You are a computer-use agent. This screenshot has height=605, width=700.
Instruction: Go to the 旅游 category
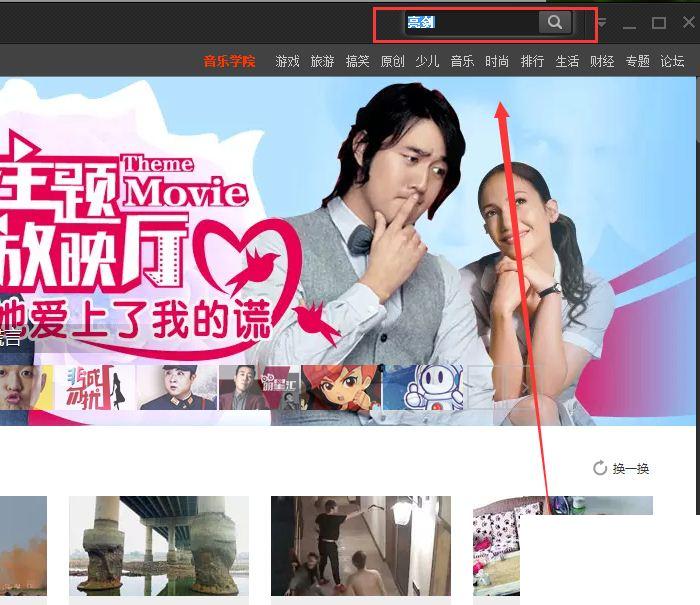tap(322, 61)
